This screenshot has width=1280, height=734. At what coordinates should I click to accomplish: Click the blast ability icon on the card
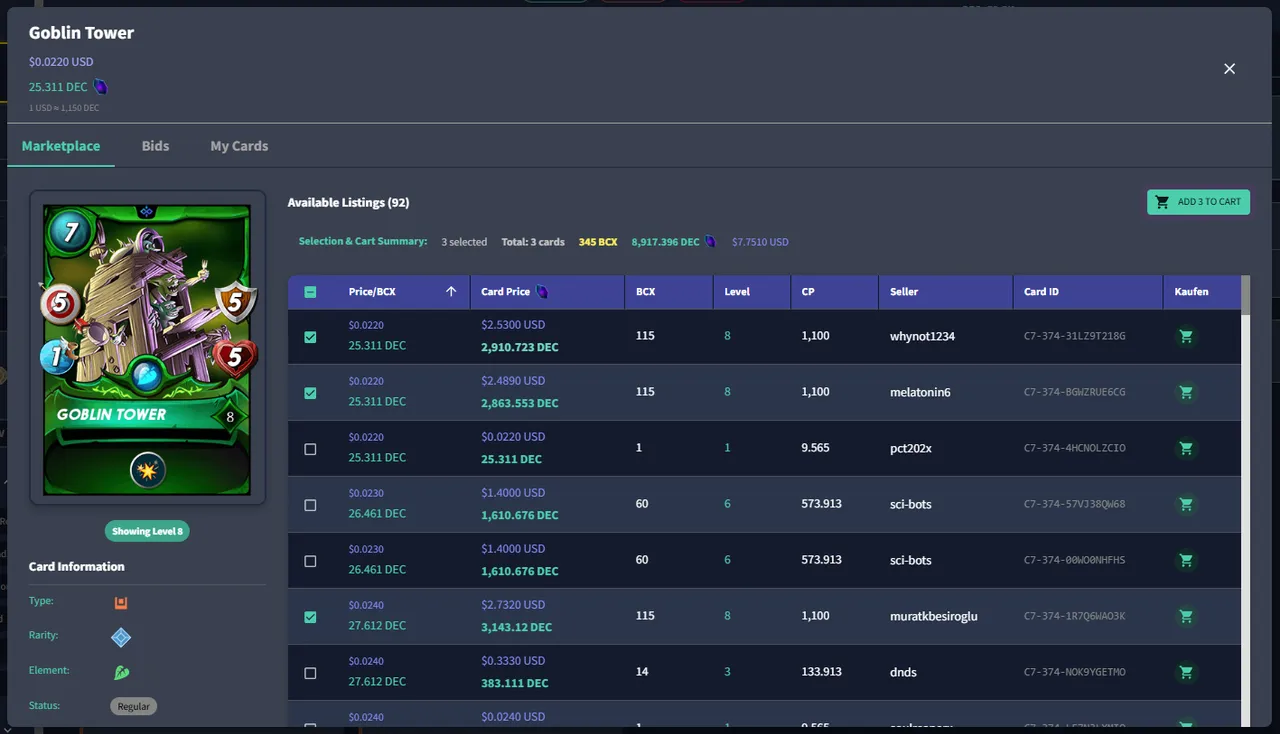[x=147, y=471]
